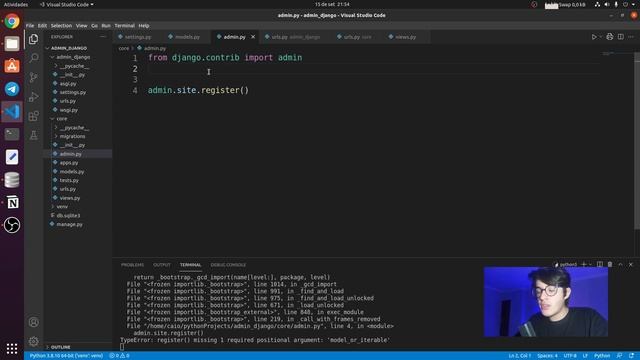Change the encoding via UTF-8
The width and height of the screenshot is (640, 360).
click(x=570, y=356)
